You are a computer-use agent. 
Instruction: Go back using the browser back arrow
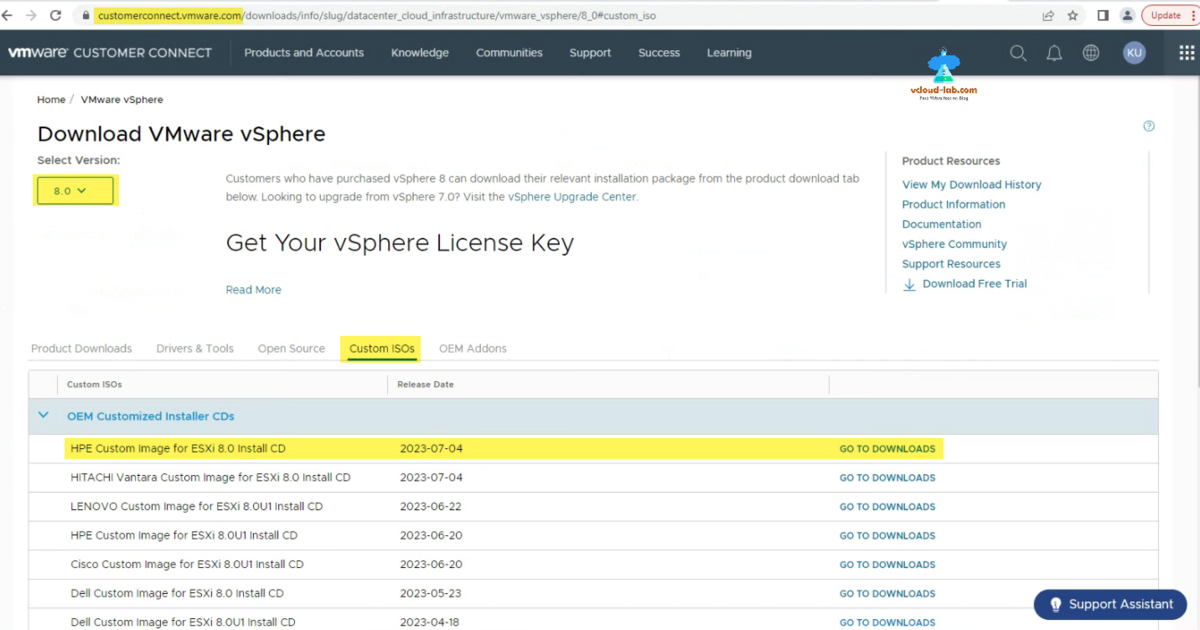[x=9, y=16]
